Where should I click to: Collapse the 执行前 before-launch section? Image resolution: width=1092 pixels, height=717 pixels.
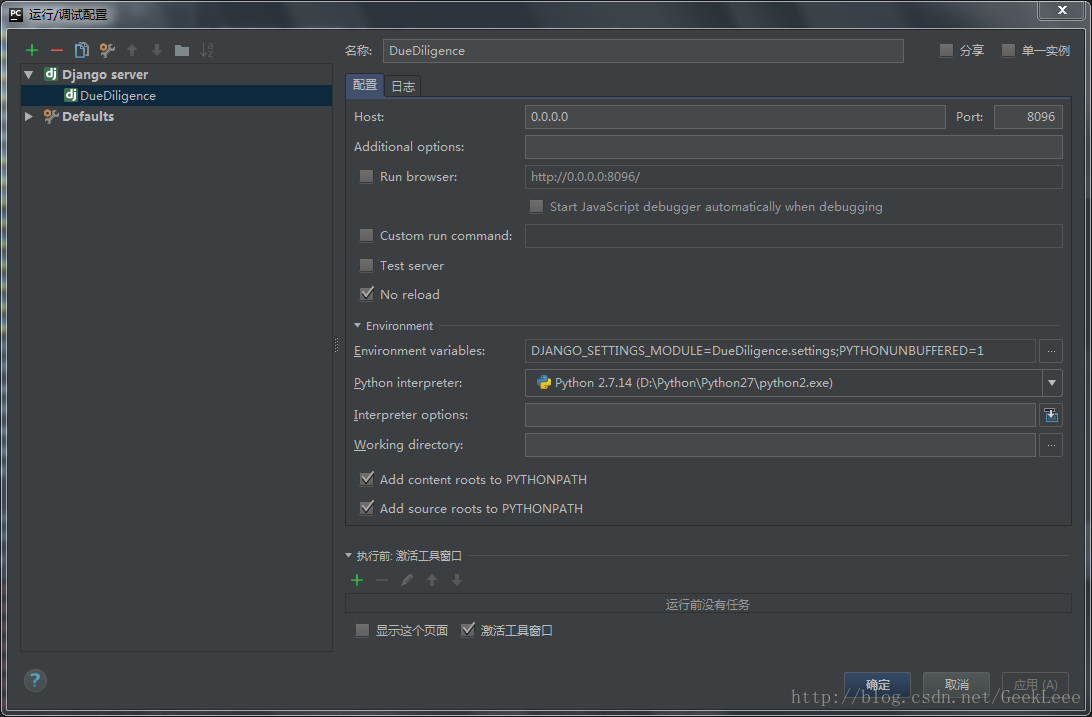[348, 556]
